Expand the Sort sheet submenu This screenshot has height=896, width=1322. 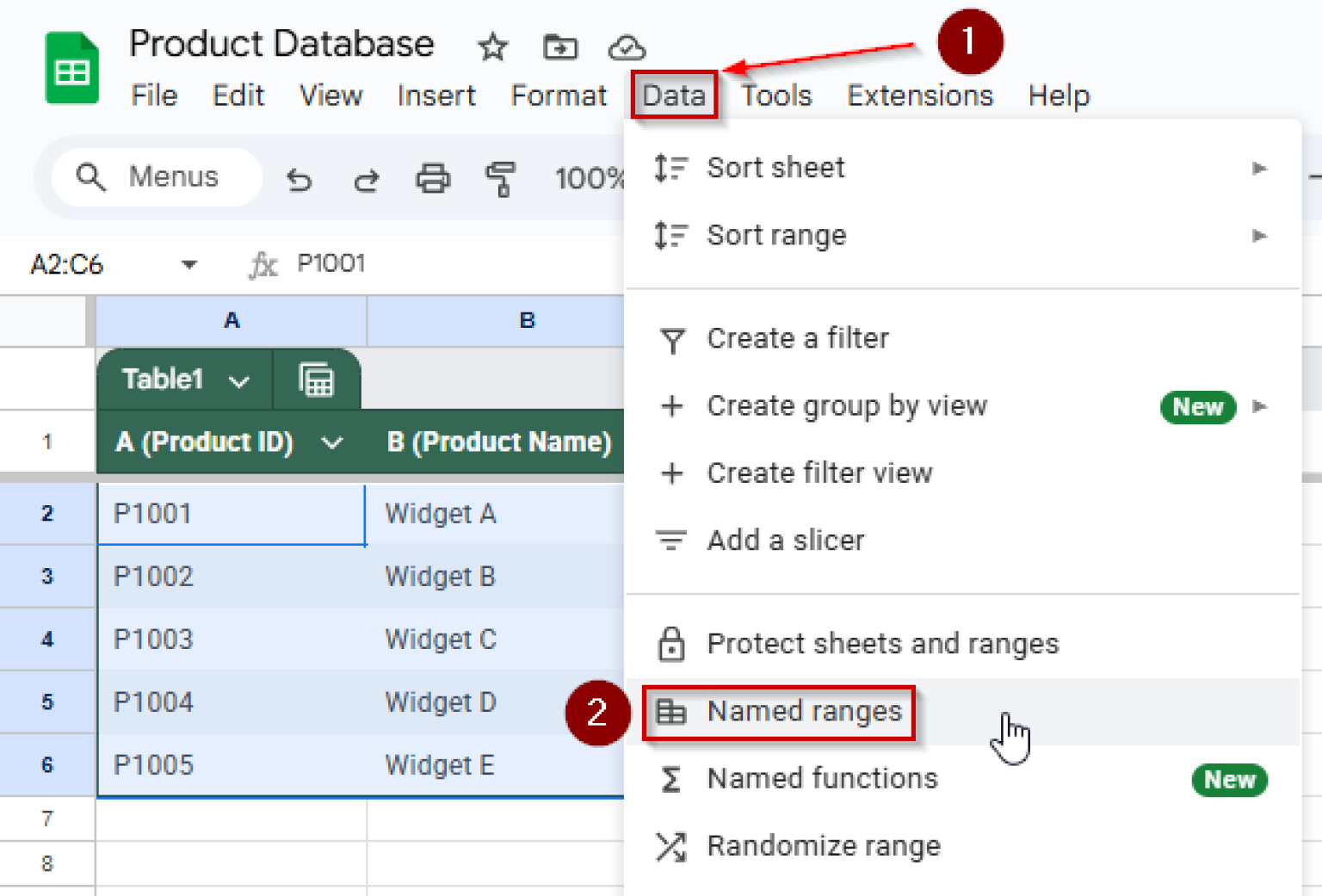(1260, 168)
